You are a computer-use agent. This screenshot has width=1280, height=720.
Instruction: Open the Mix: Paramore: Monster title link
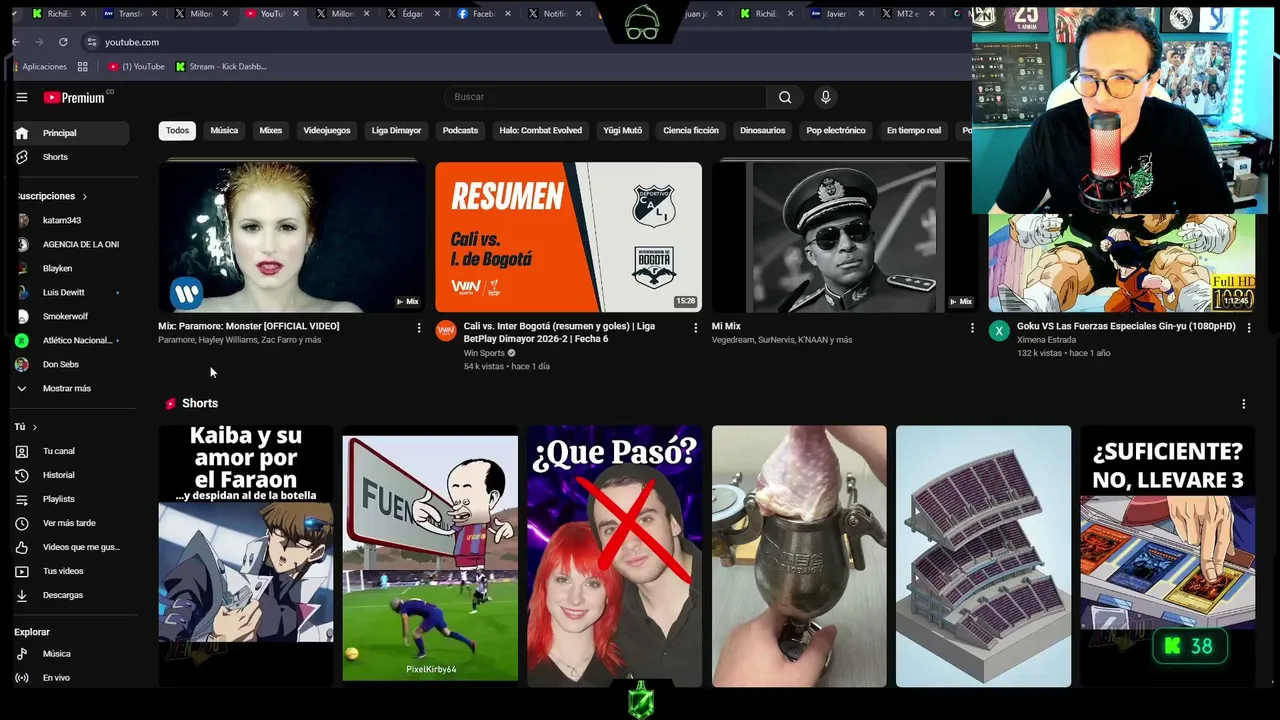point(249,326)
